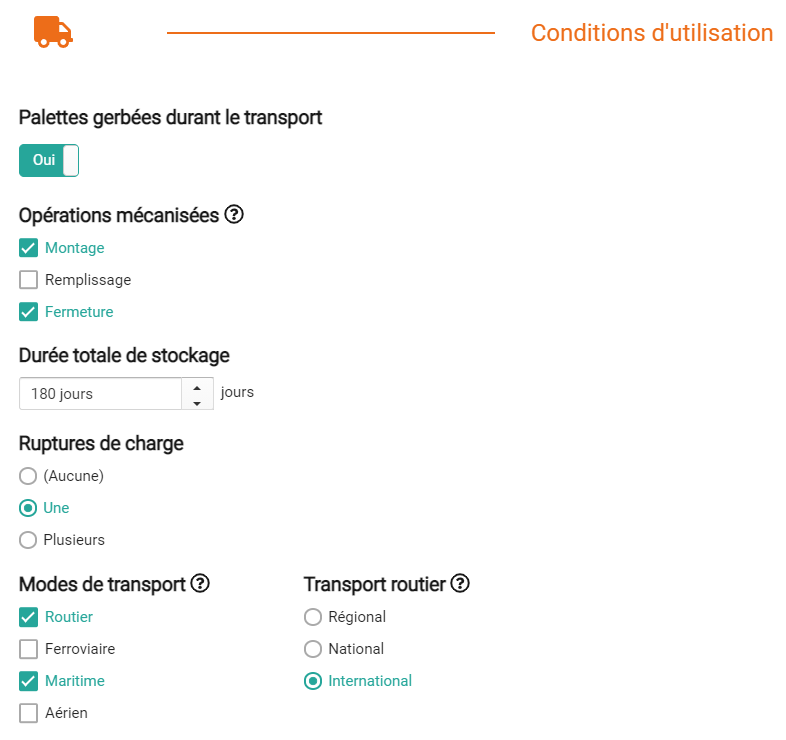The width and height of the screenshot is (786, 740).
Task: Increase storage duration with up arrow
Action: click(197, 387)
